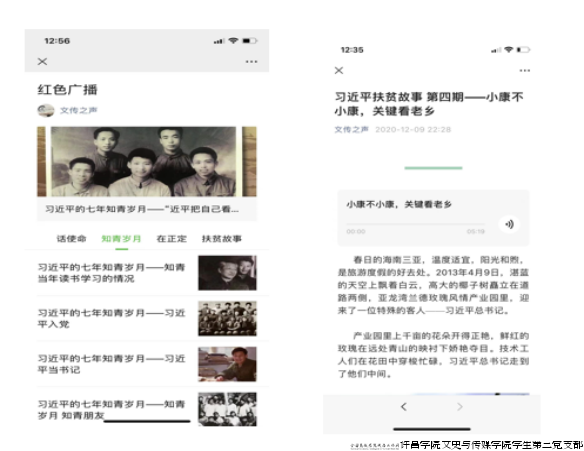Tap battery icon in left phone status bar
The image size is (584, 451).
(250, 41)
